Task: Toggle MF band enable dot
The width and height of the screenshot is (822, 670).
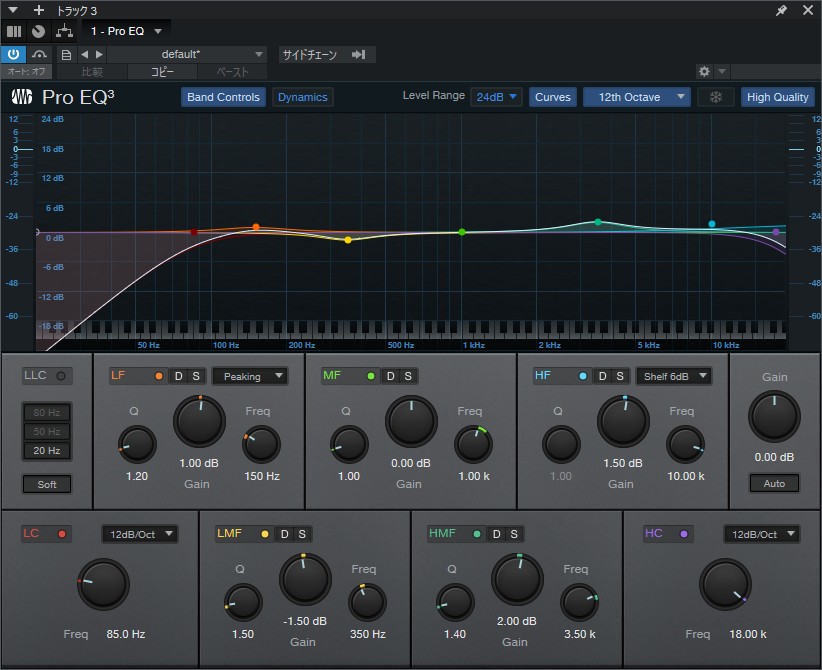Action: tap(371, 376)
